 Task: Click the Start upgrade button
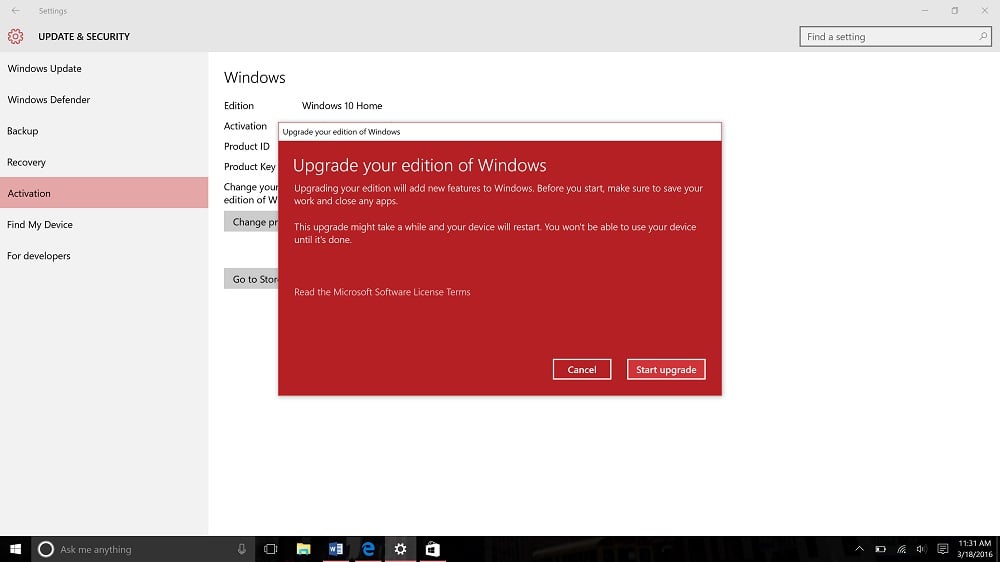click(666, 369)
